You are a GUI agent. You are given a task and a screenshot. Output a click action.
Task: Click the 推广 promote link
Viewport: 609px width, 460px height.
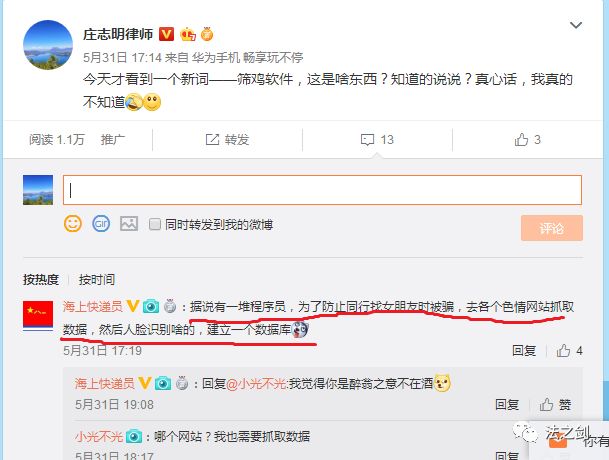pyautogui.click(x=113, y=139)
